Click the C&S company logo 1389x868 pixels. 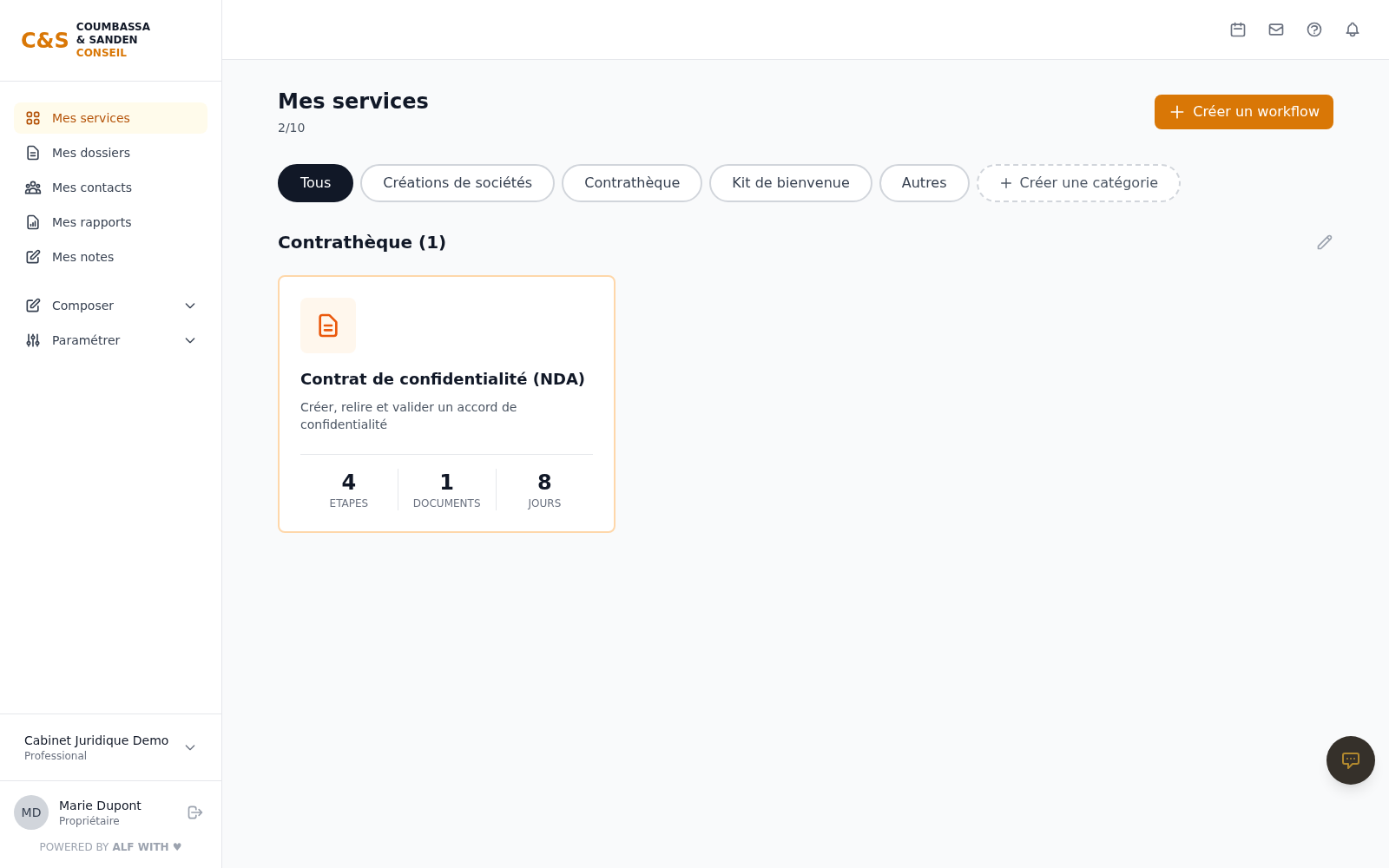pos(86,40)
